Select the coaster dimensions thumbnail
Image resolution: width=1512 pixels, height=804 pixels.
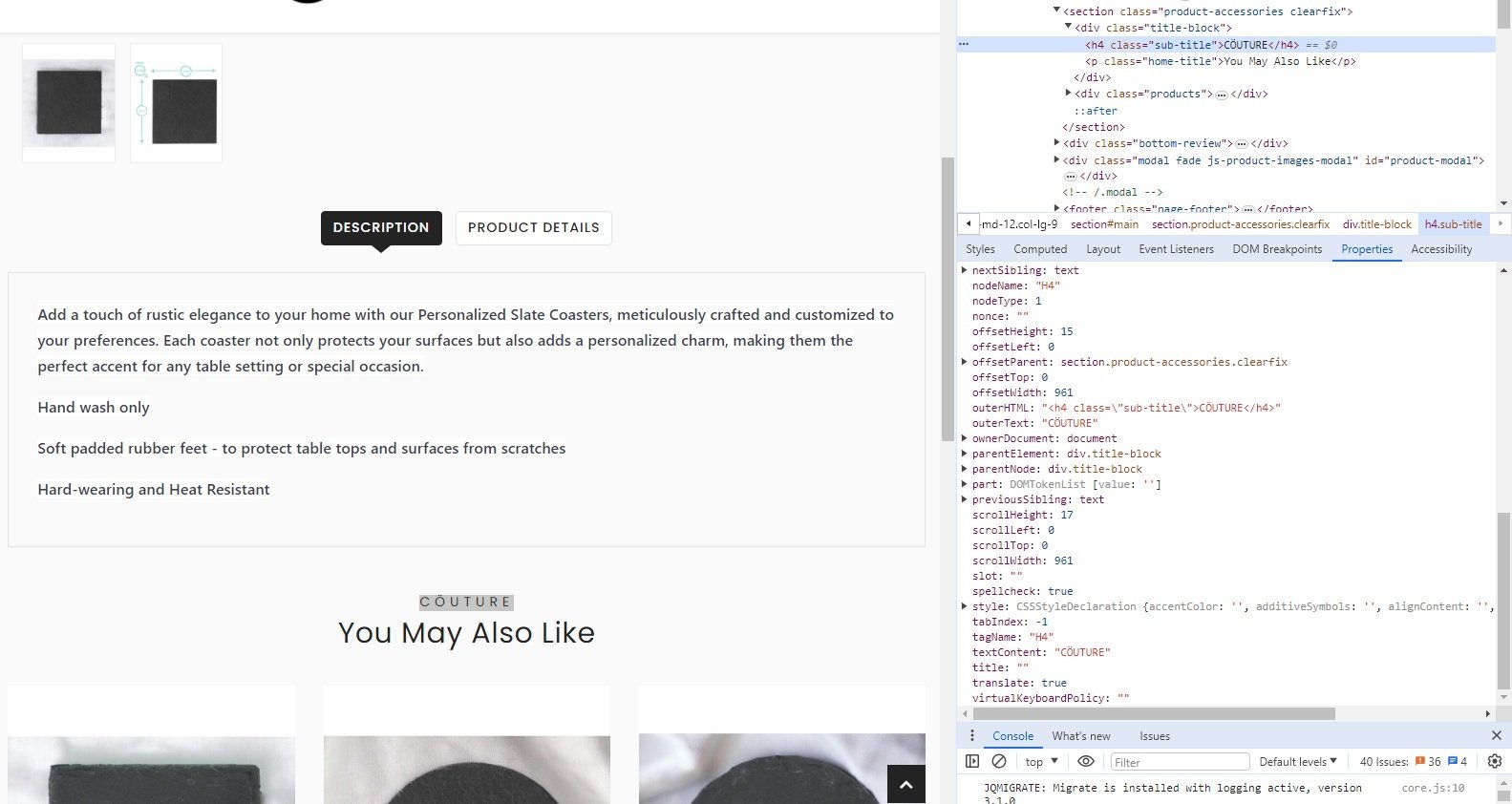(x=176, y=103)
